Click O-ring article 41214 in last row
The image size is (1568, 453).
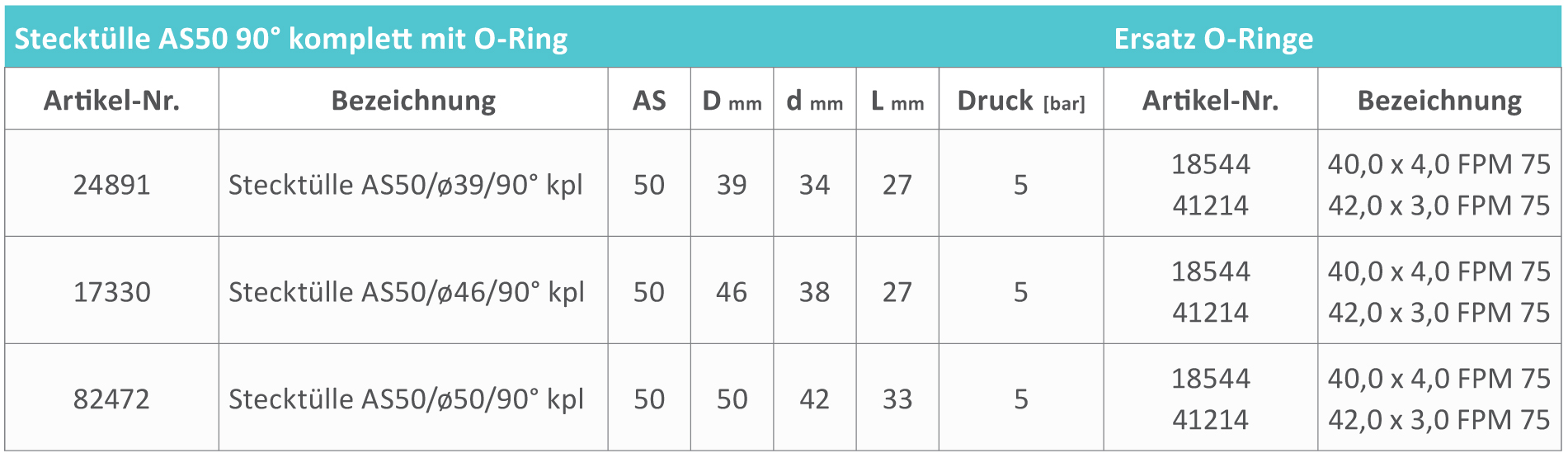[1210, 420]
